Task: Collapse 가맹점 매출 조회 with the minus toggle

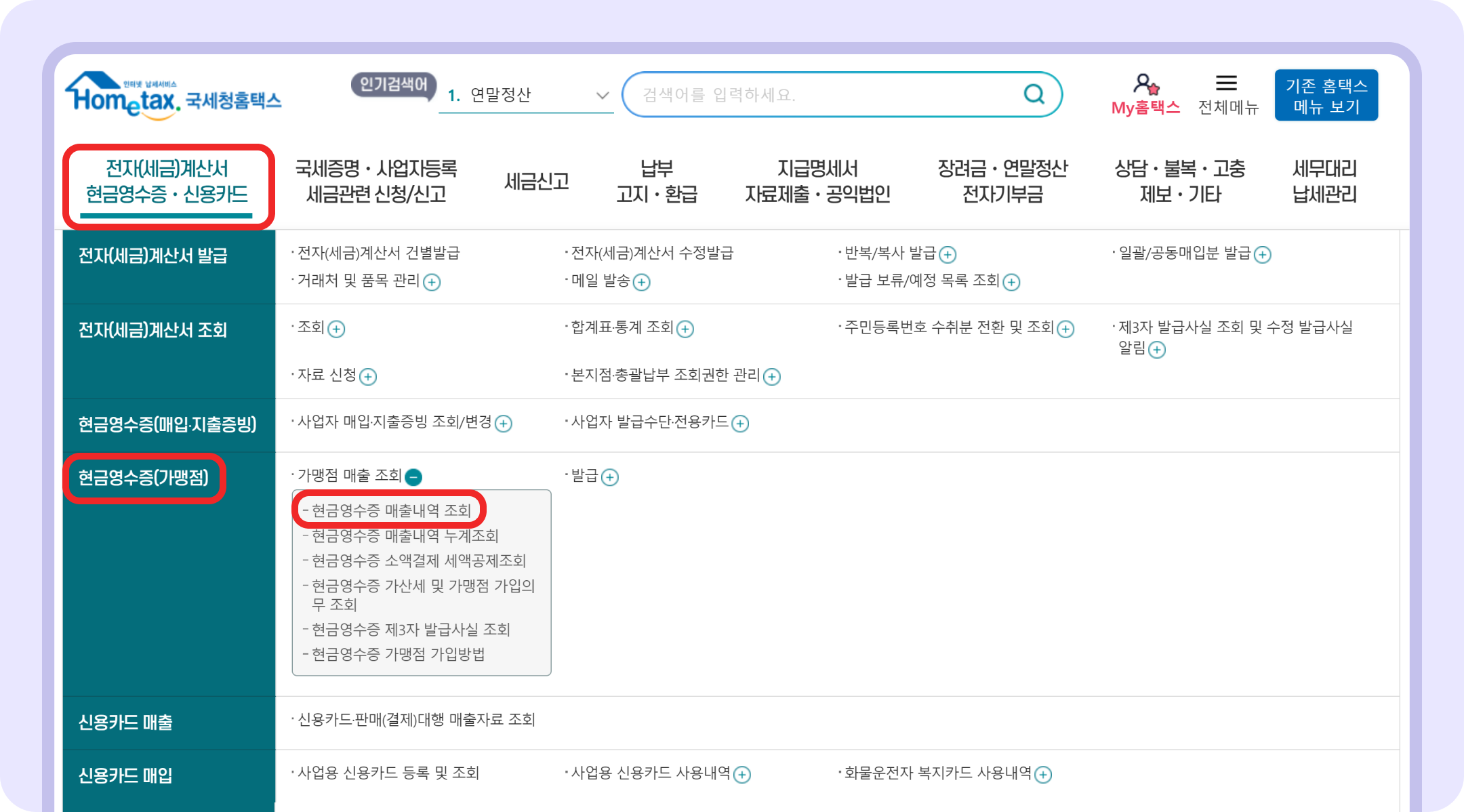Action: click(x=414, y=476)
